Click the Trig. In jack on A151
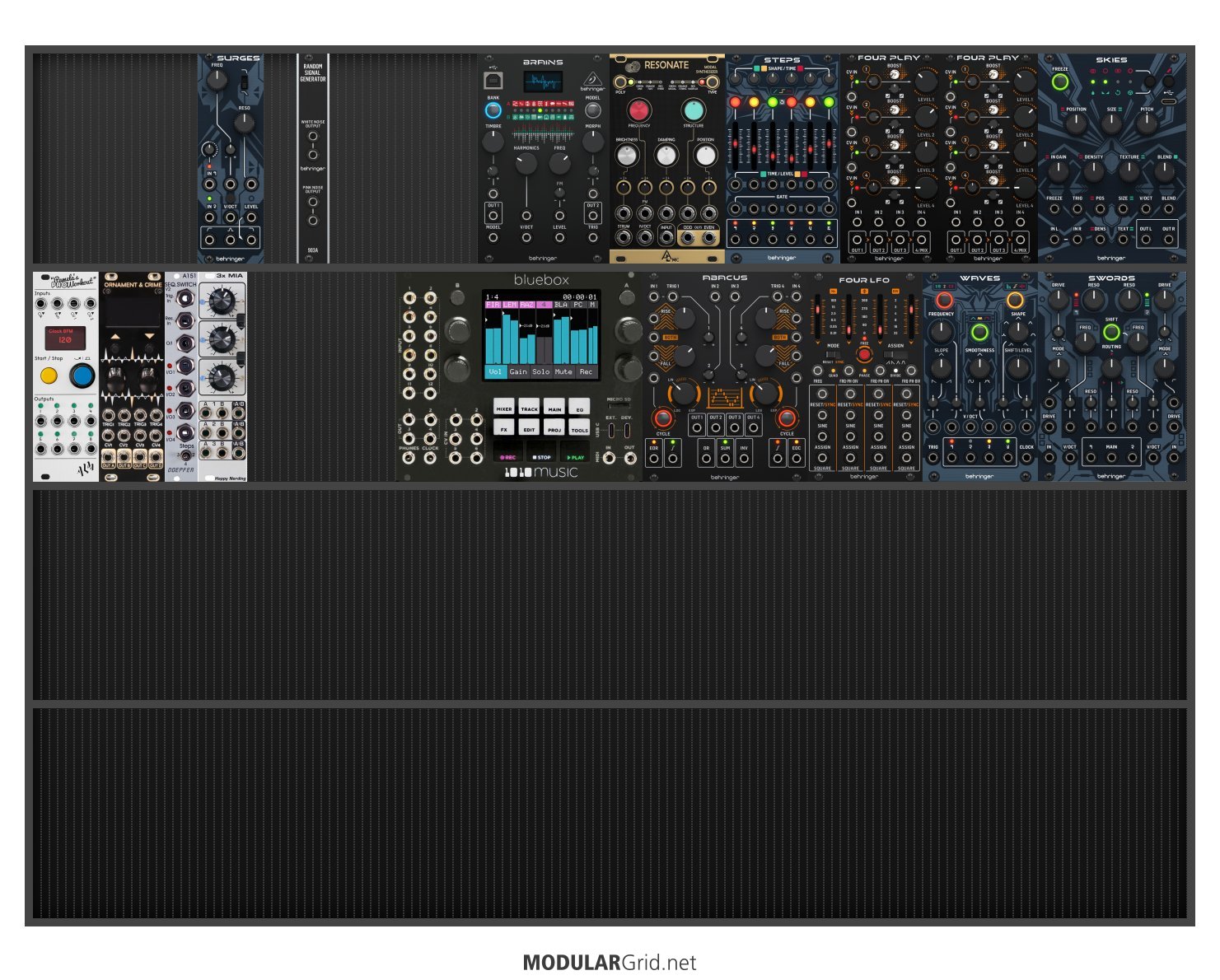This screenshot has width=1220, height=980. click(185, 298)
